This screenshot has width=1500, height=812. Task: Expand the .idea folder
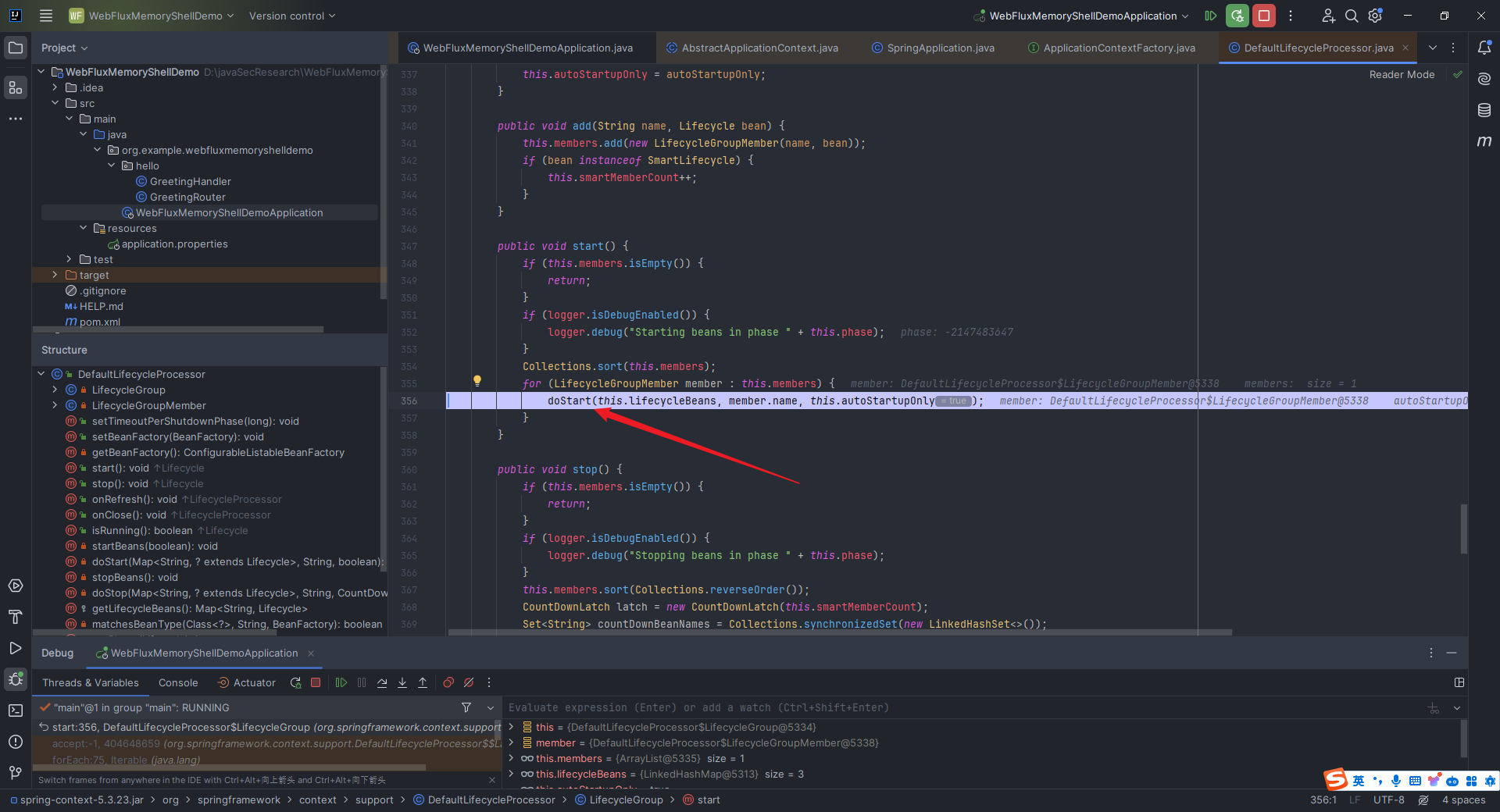(x=55, y=87)
